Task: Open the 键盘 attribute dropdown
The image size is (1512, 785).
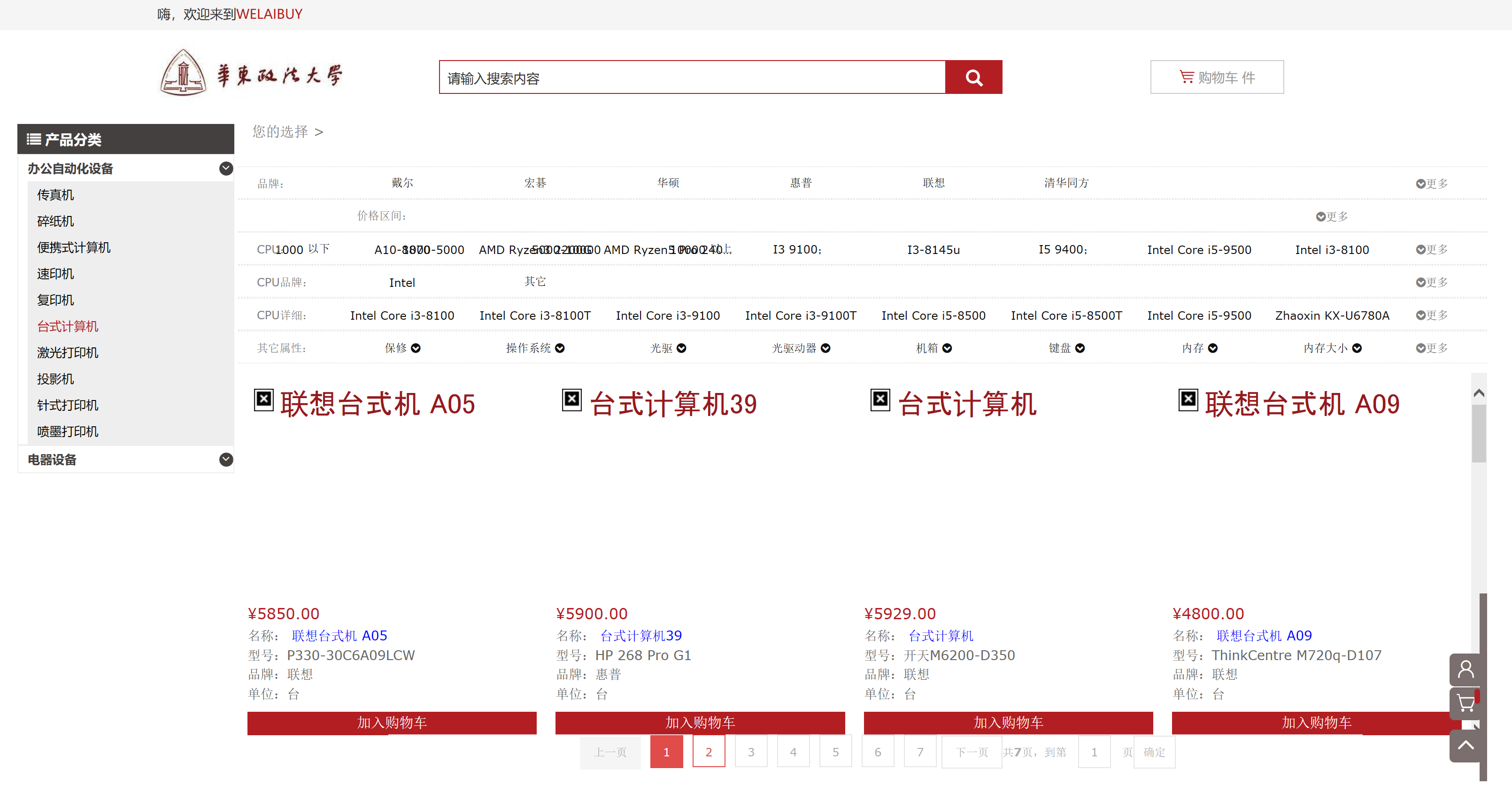Action: 1066,348
